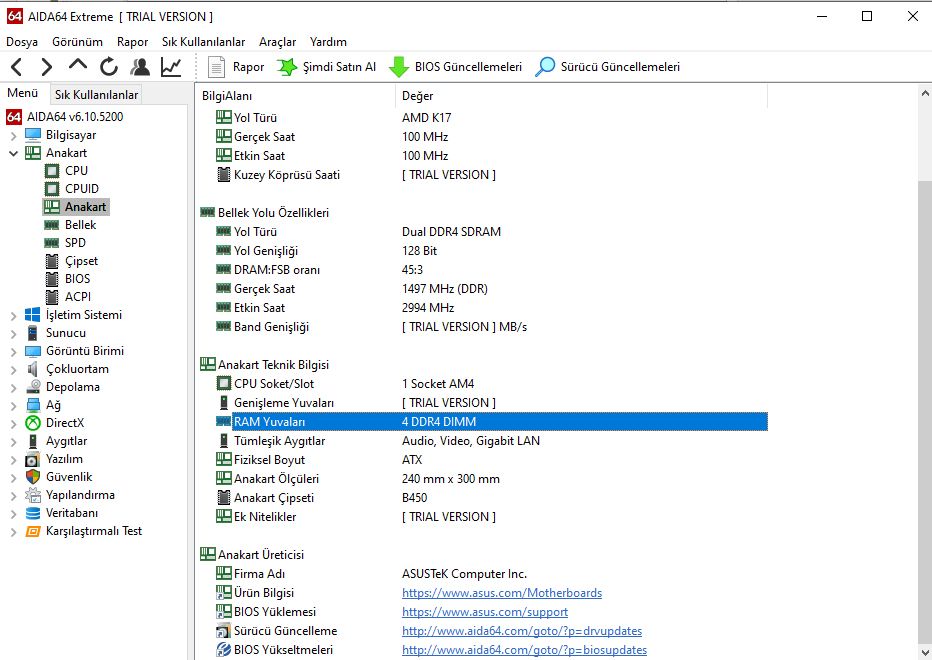This screenshot has width=932, height=660.
Task: Click the Yapılandırma tree icon
Action: click(33, 495)
